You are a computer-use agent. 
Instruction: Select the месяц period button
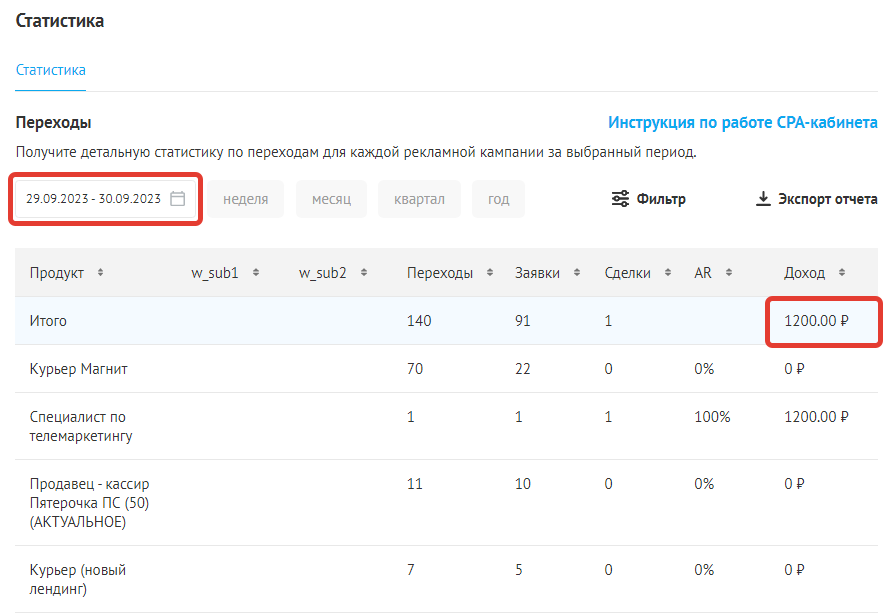point(331,199)
